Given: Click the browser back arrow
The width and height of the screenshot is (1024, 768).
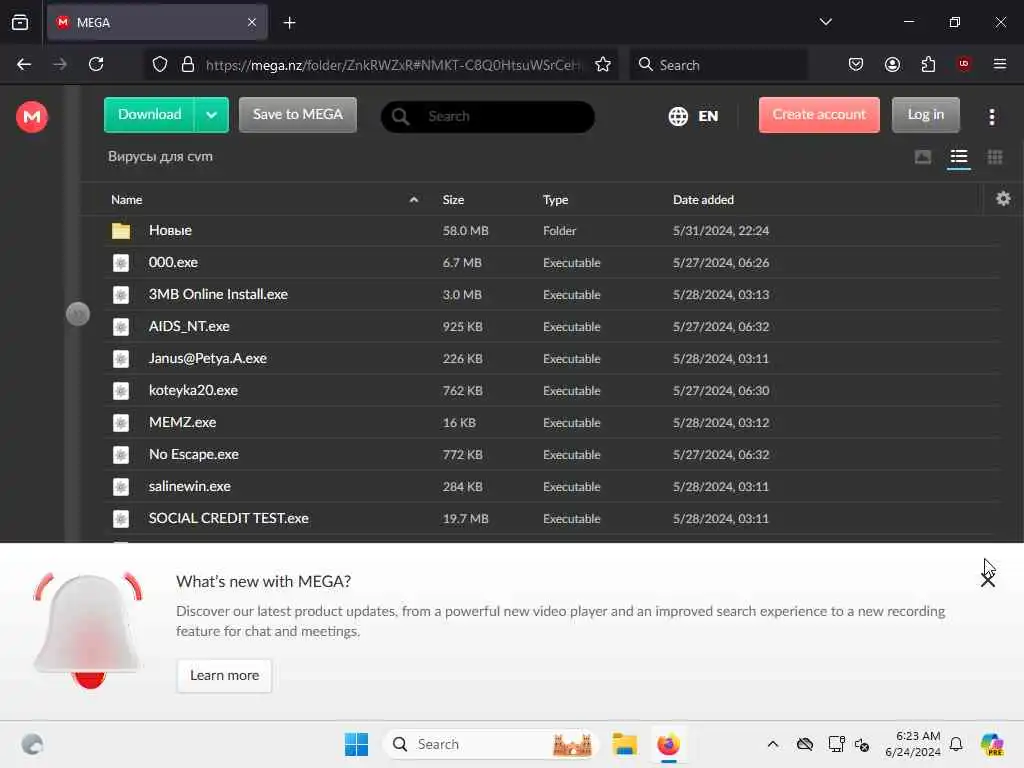Looking at the screenshot, I should click(24, 64).
